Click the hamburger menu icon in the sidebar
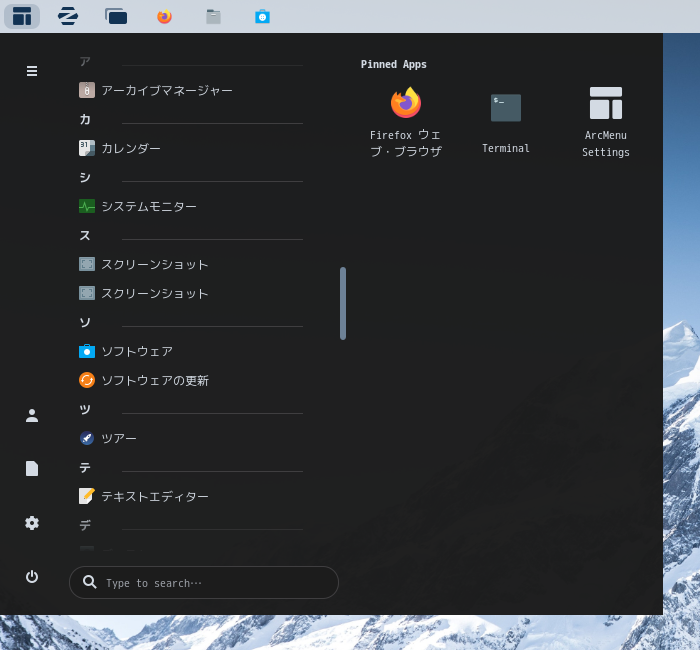Image resolution: width=700 pixels, height=650 pixels. [x=32, y=71]
